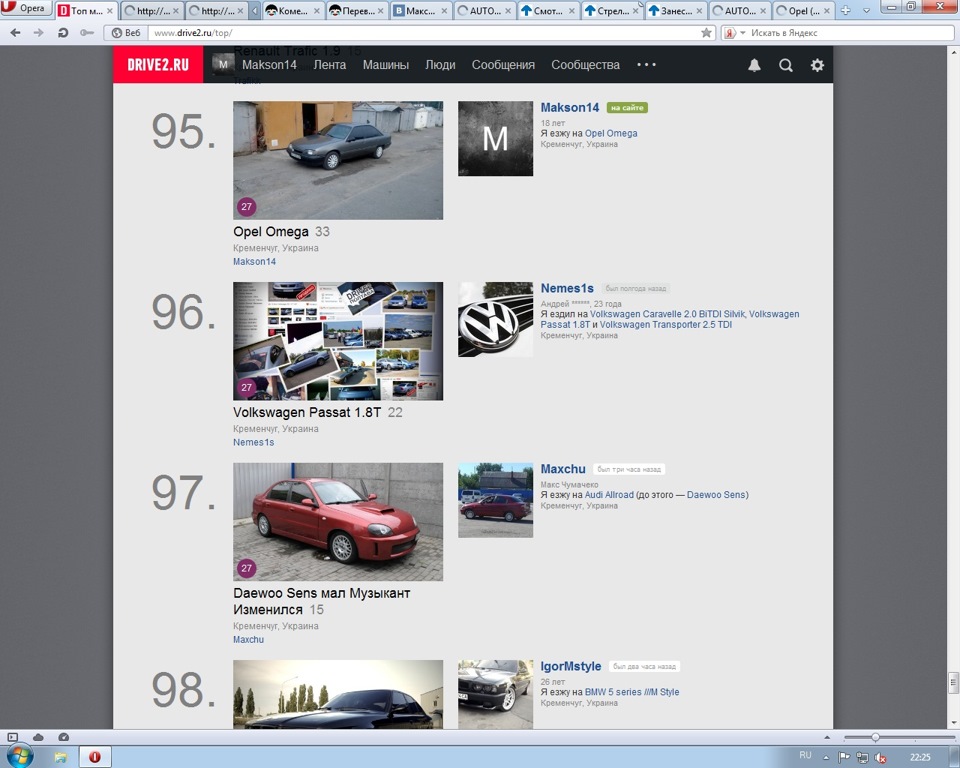Go back with the back arrow

click(15, 33)
